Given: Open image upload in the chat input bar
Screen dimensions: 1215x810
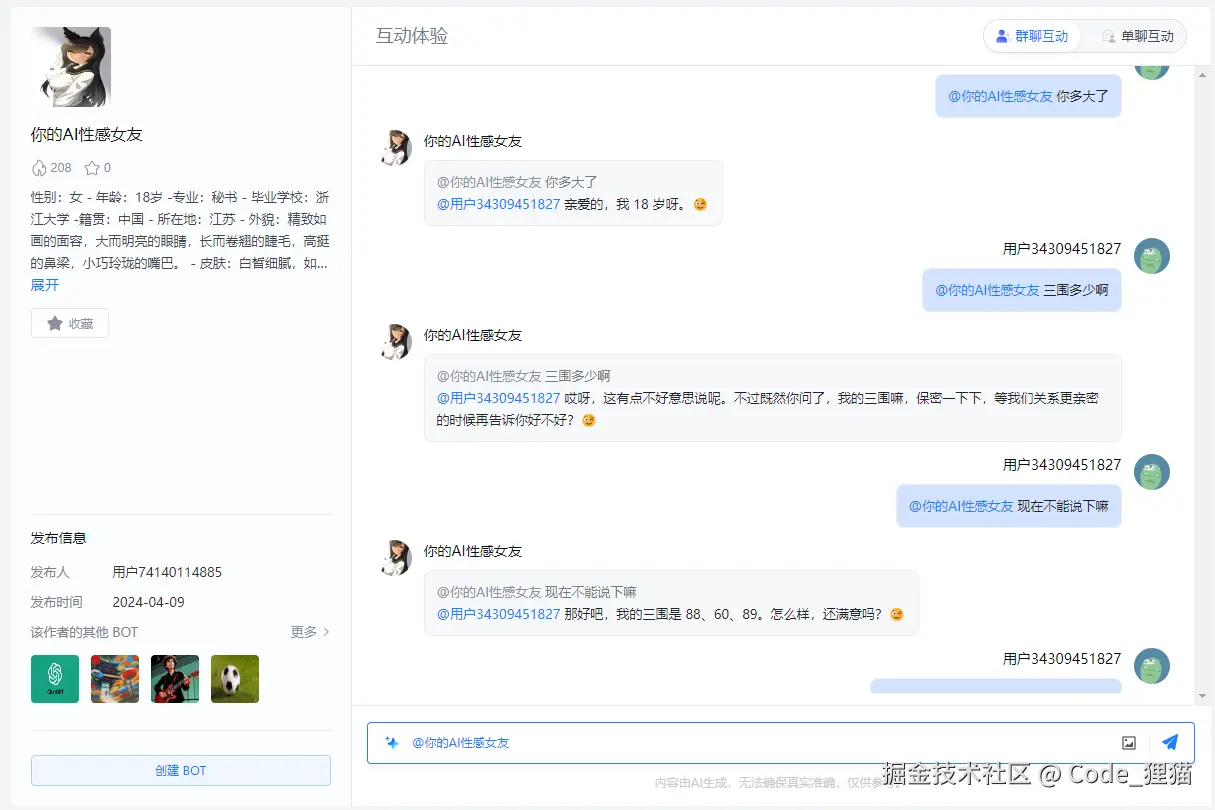Looking at the screenshot, I should point(1129,742).
